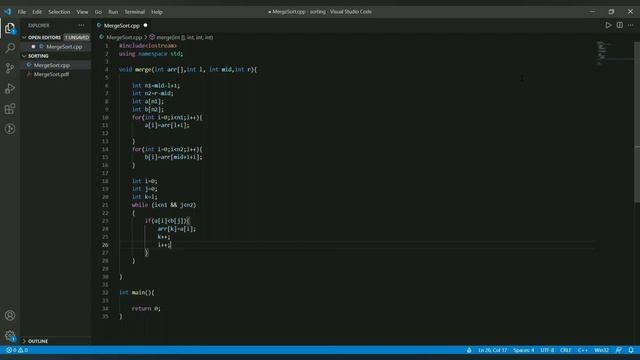
Task: Open the View menu
Action: [x=82, y=12]
